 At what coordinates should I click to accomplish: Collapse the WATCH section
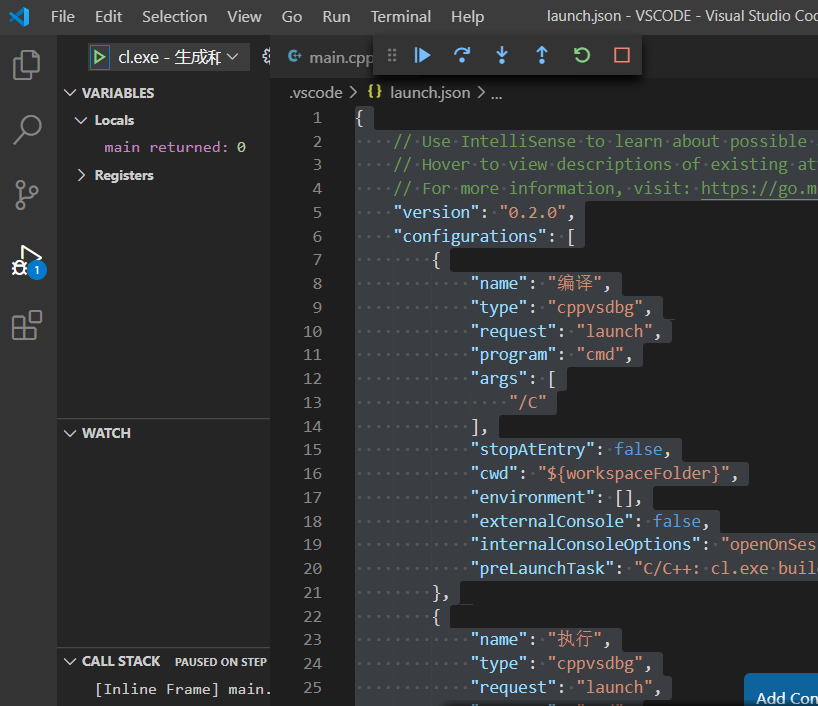[x=70, y=433]
